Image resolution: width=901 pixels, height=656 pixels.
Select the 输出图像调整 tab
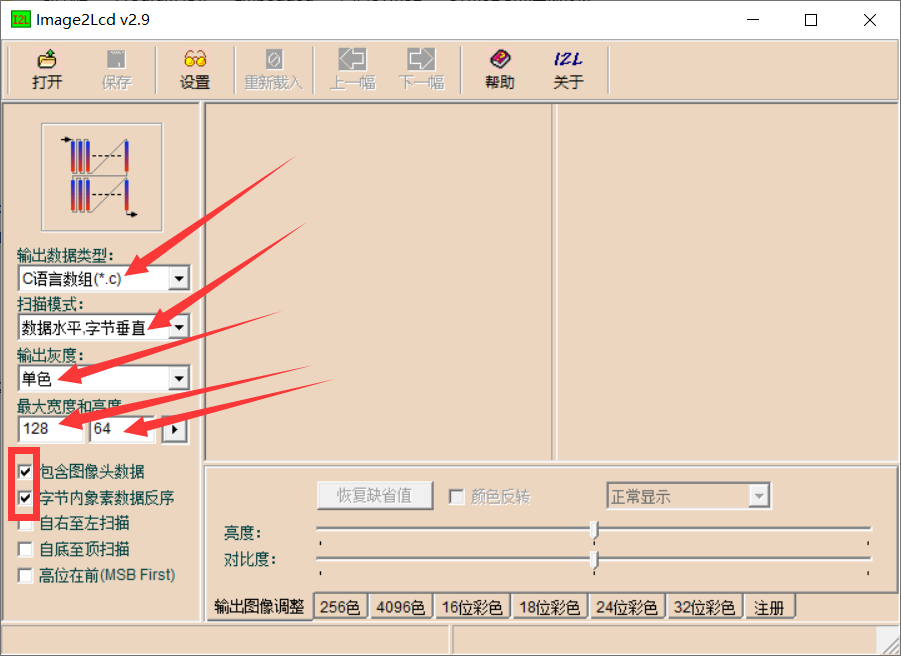[x=260, y=606]
